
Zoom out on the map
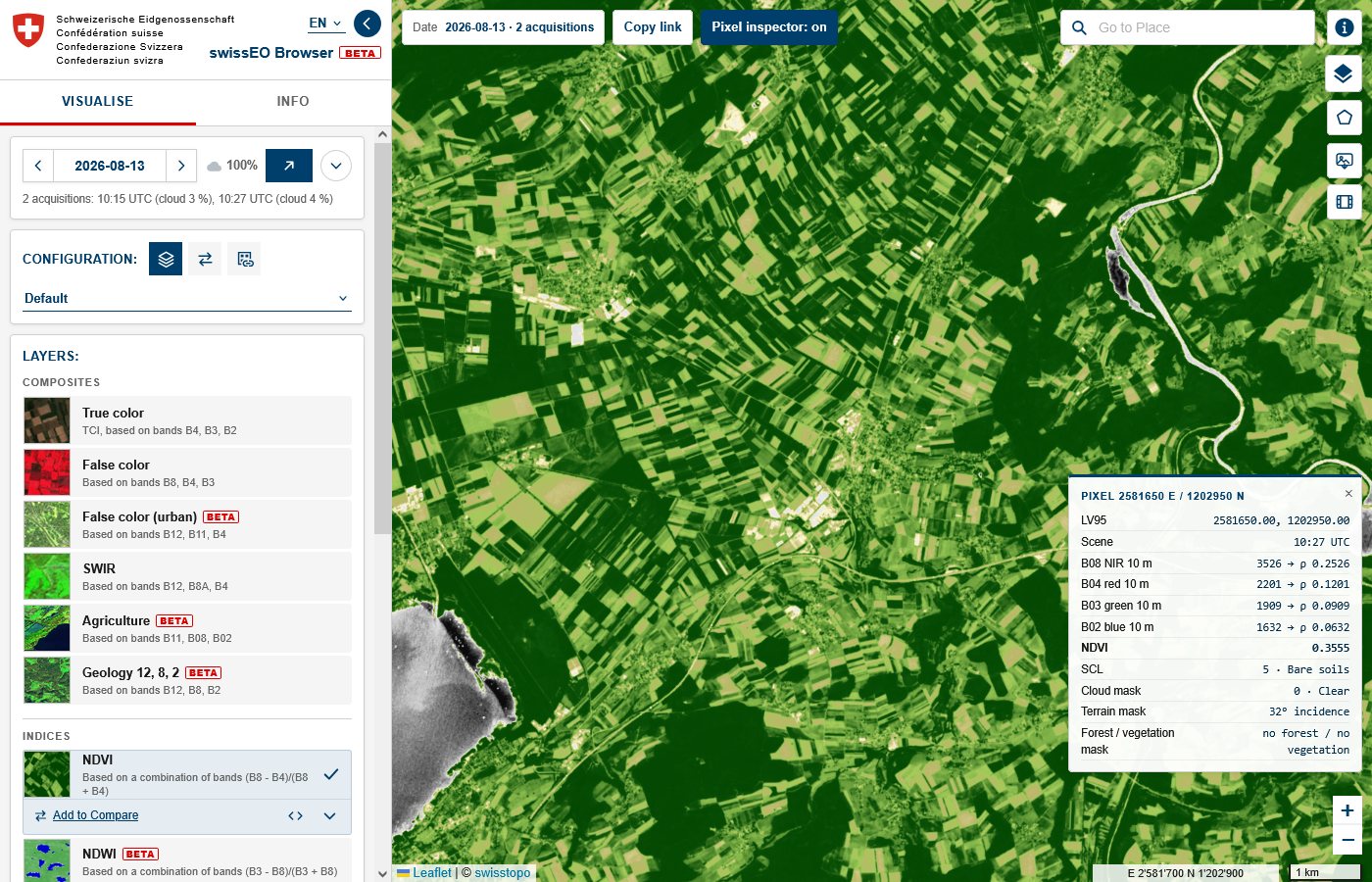pos(1347,840)
